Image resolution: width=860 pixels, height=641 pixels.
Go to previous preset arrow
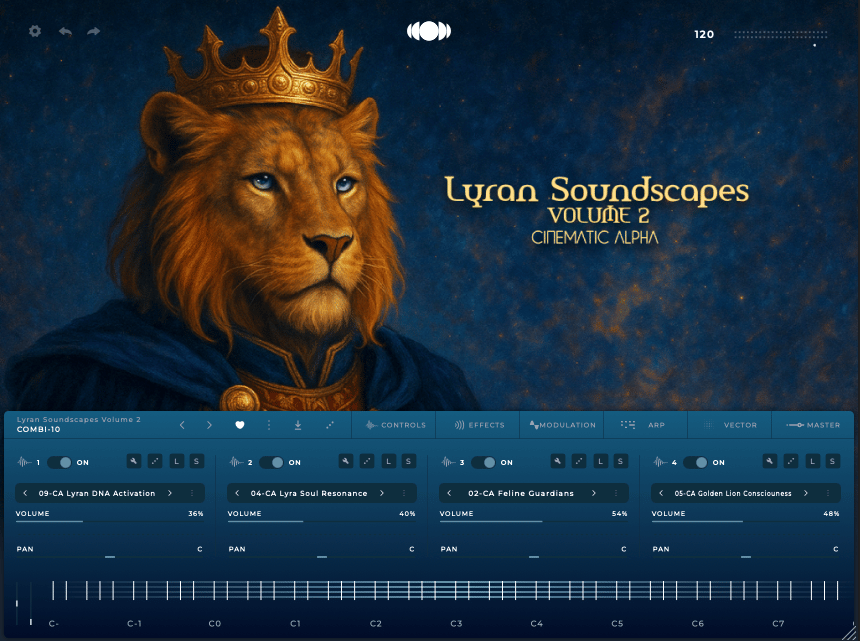[x=183, y=425]
